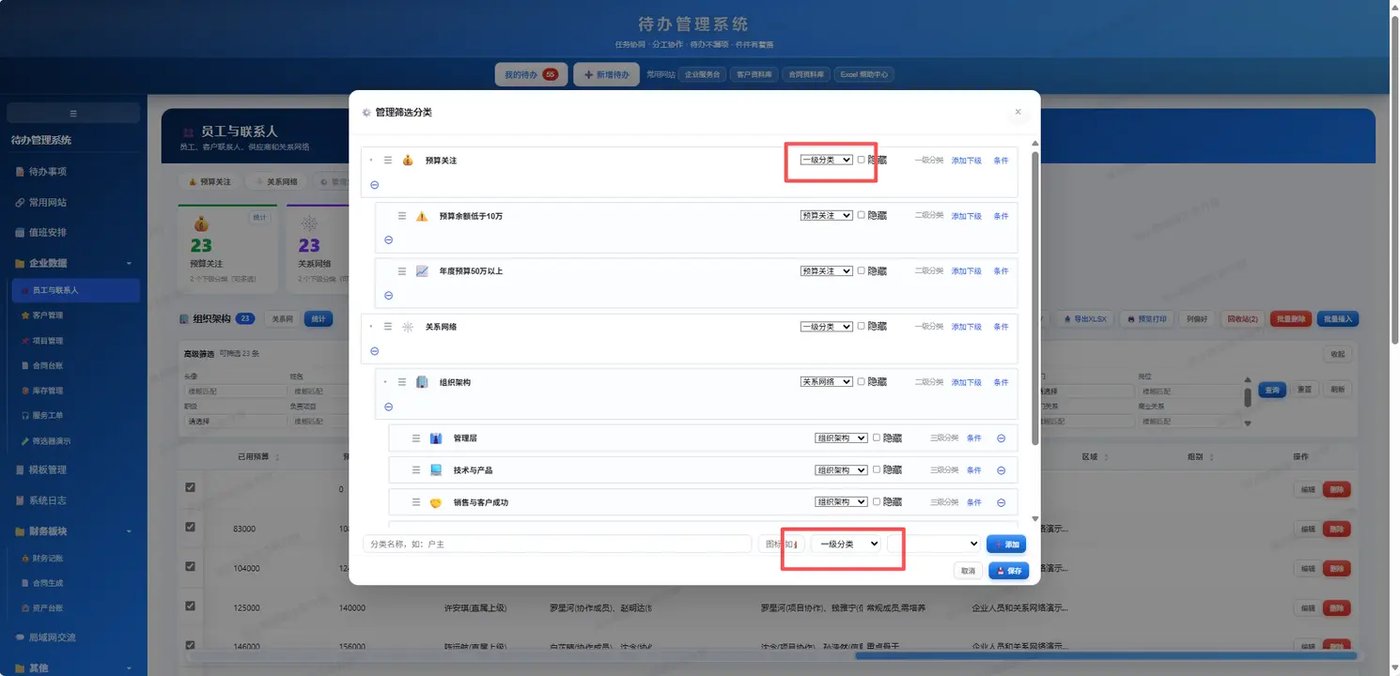Click 添加下级 link on 预算关注 row
Image resolution: width=1400 pixels, height=676 pixels.
tap(966, 160)
